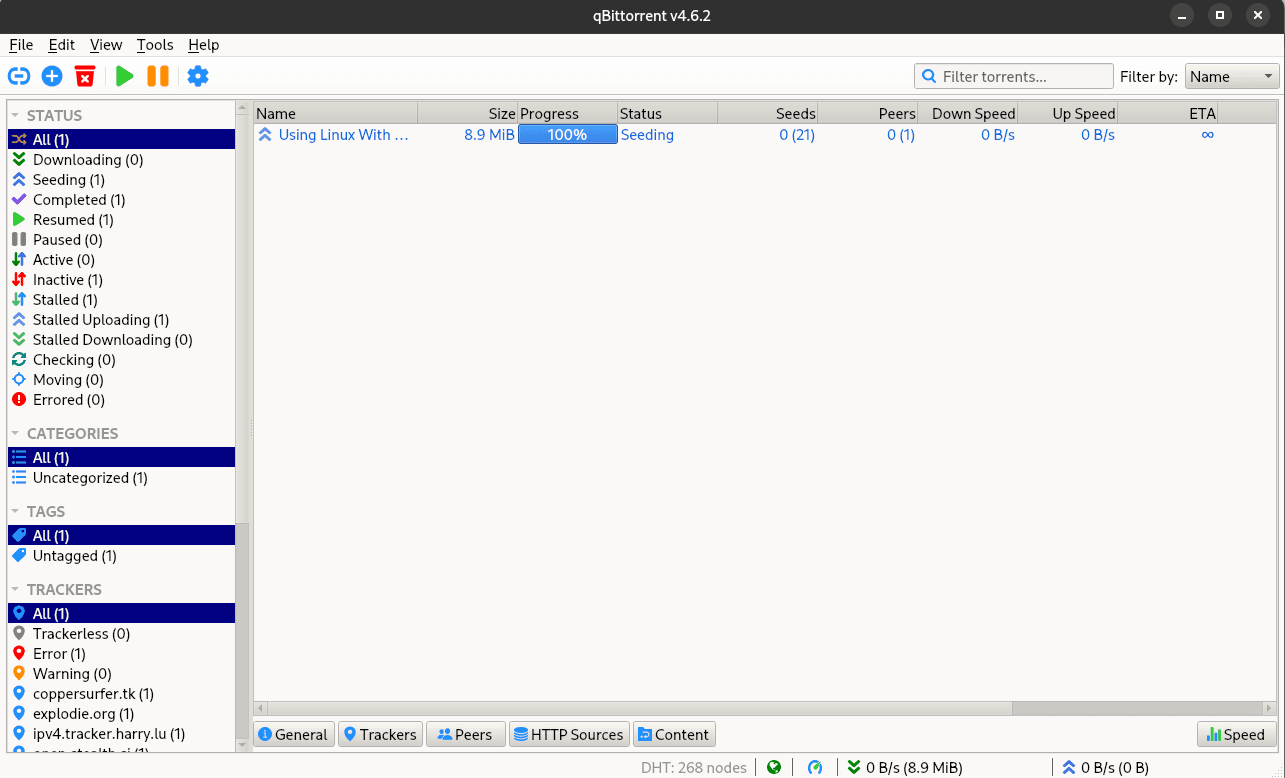Select the Checking (0) status filter
1285x778 pixels.
122,360
